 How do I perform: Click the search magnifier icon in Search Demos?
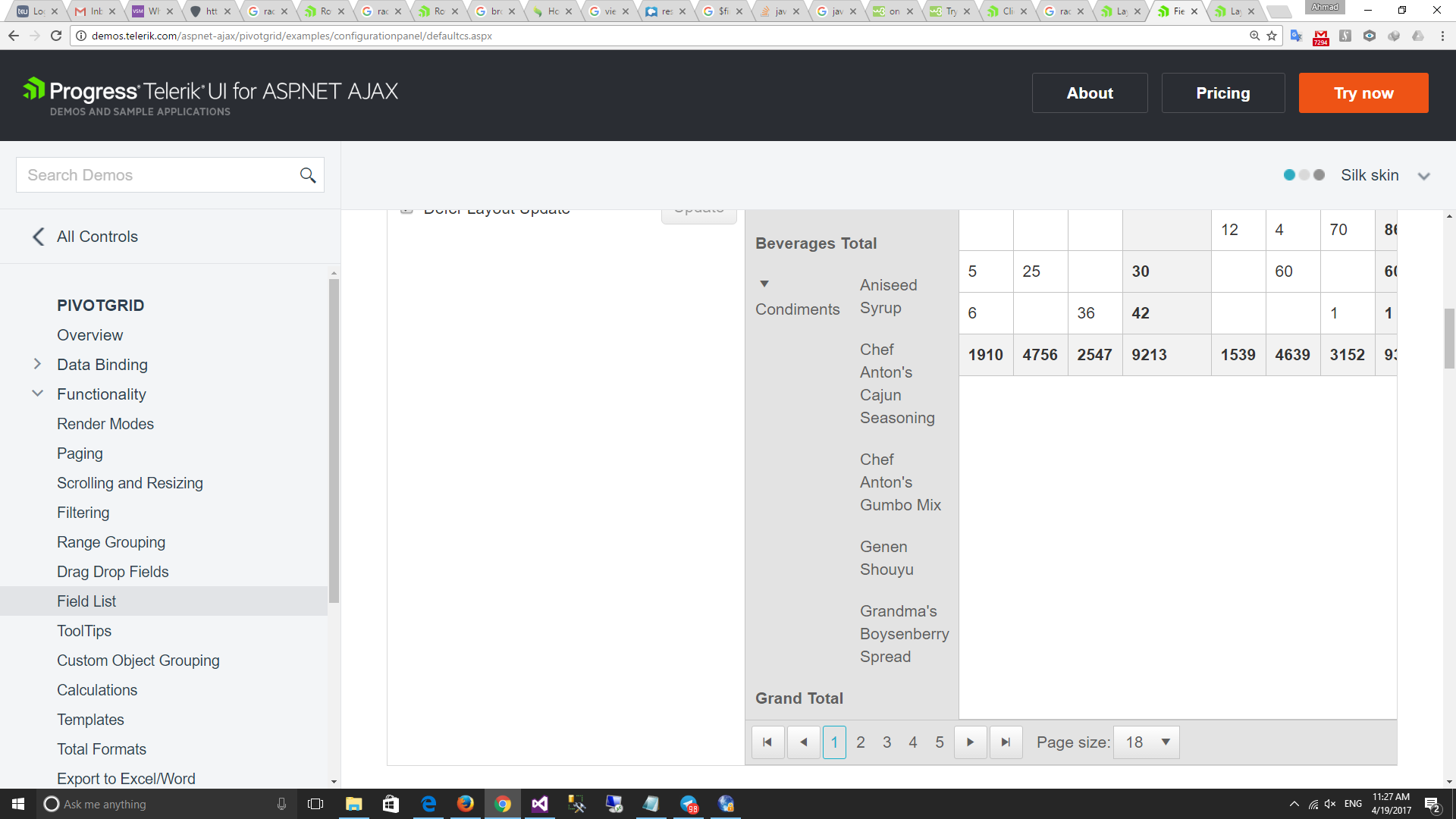coord(307,175)
